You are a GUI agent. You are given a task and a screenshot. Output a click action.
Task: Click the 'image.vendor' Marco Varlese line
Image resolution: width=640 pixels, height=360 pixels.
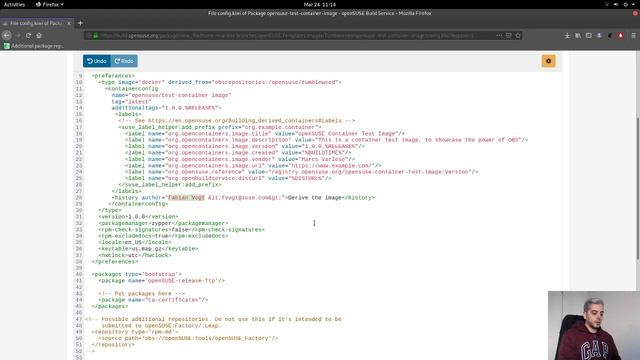coord(240,159)
